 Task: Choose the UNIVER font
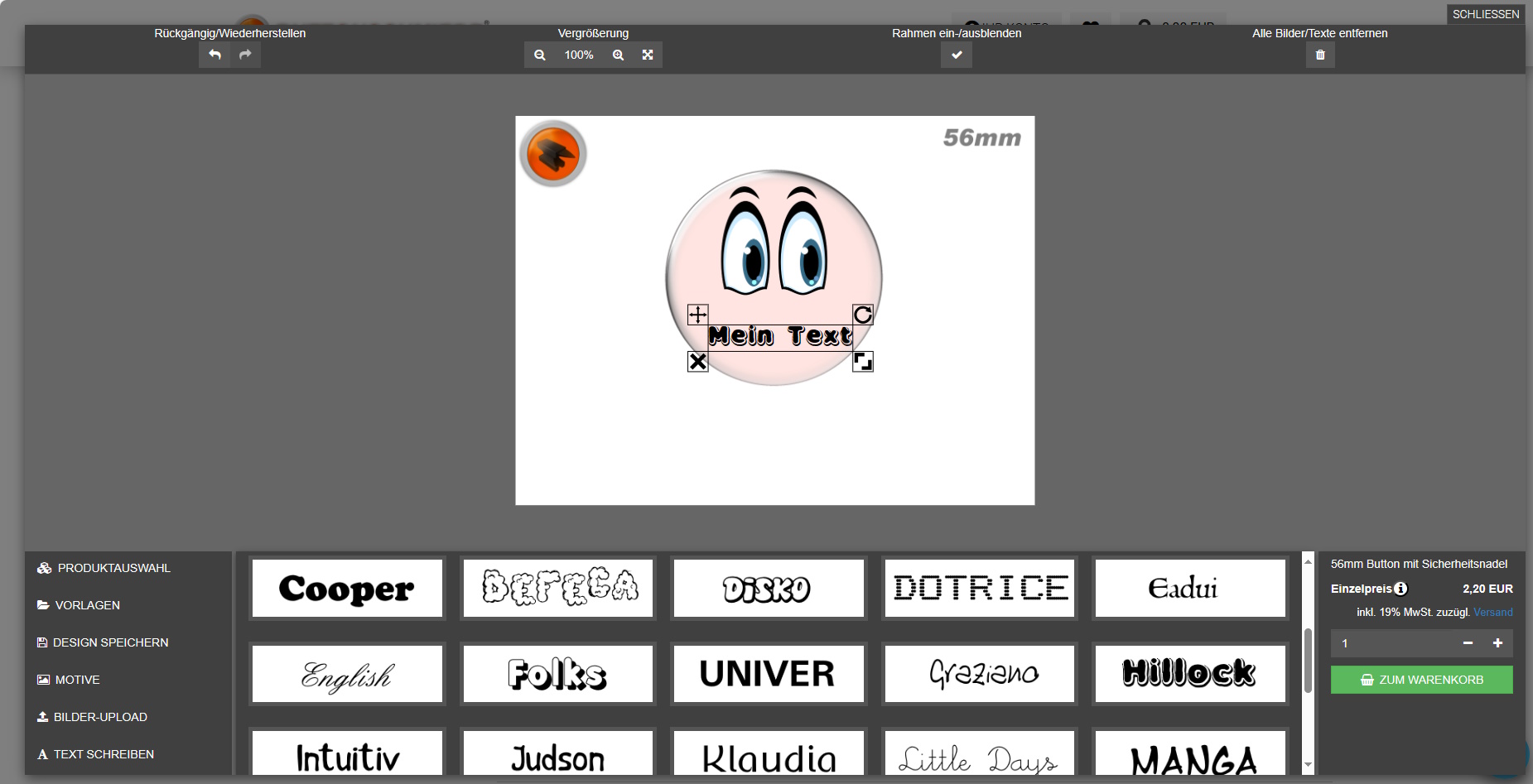[x=769, y=674]
